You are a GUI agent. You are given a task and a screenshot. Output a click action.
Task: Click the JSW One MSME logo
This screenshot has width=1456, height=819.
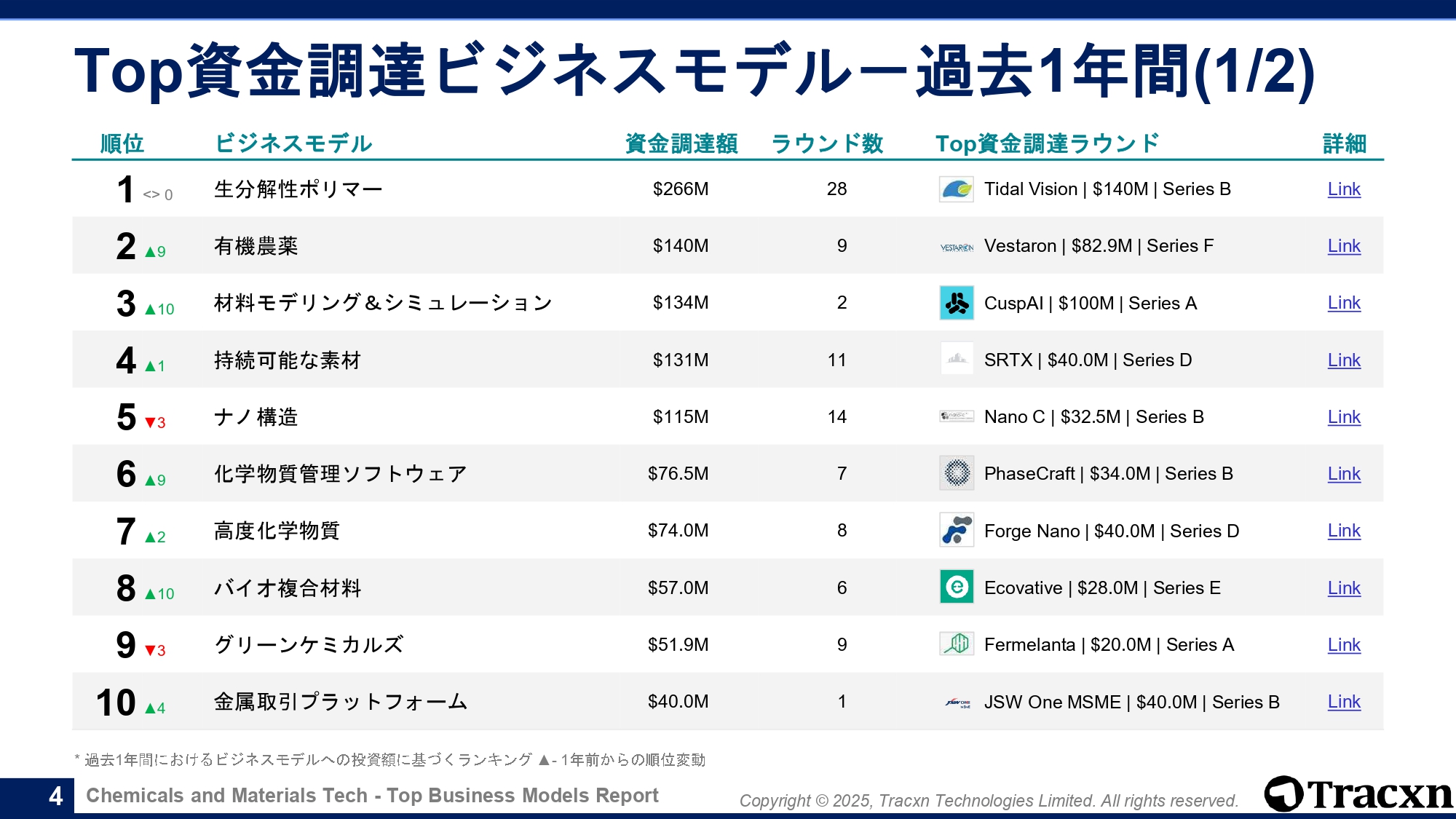(x=957, y=703)
